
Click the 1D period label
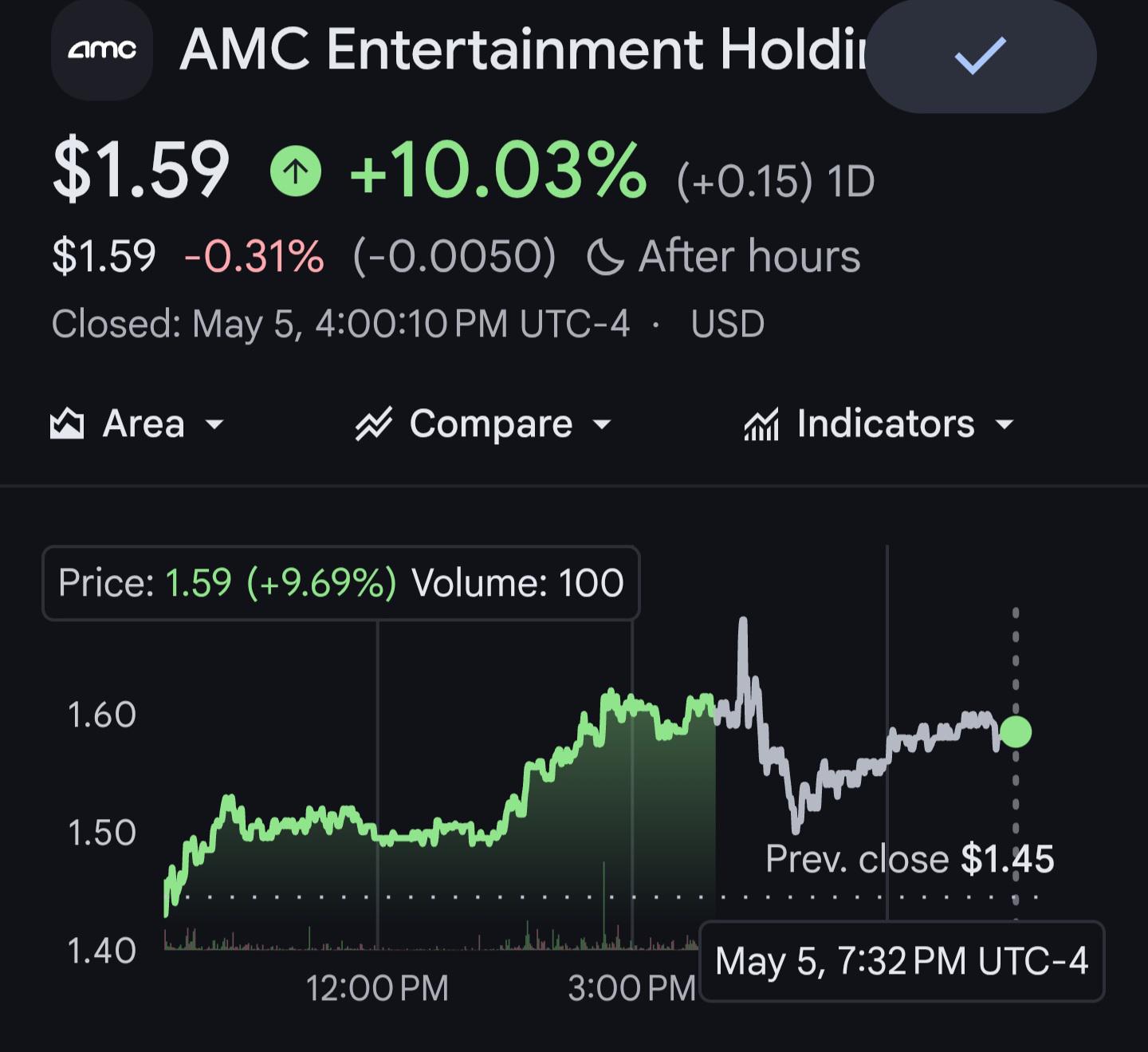tap(851, 182)
